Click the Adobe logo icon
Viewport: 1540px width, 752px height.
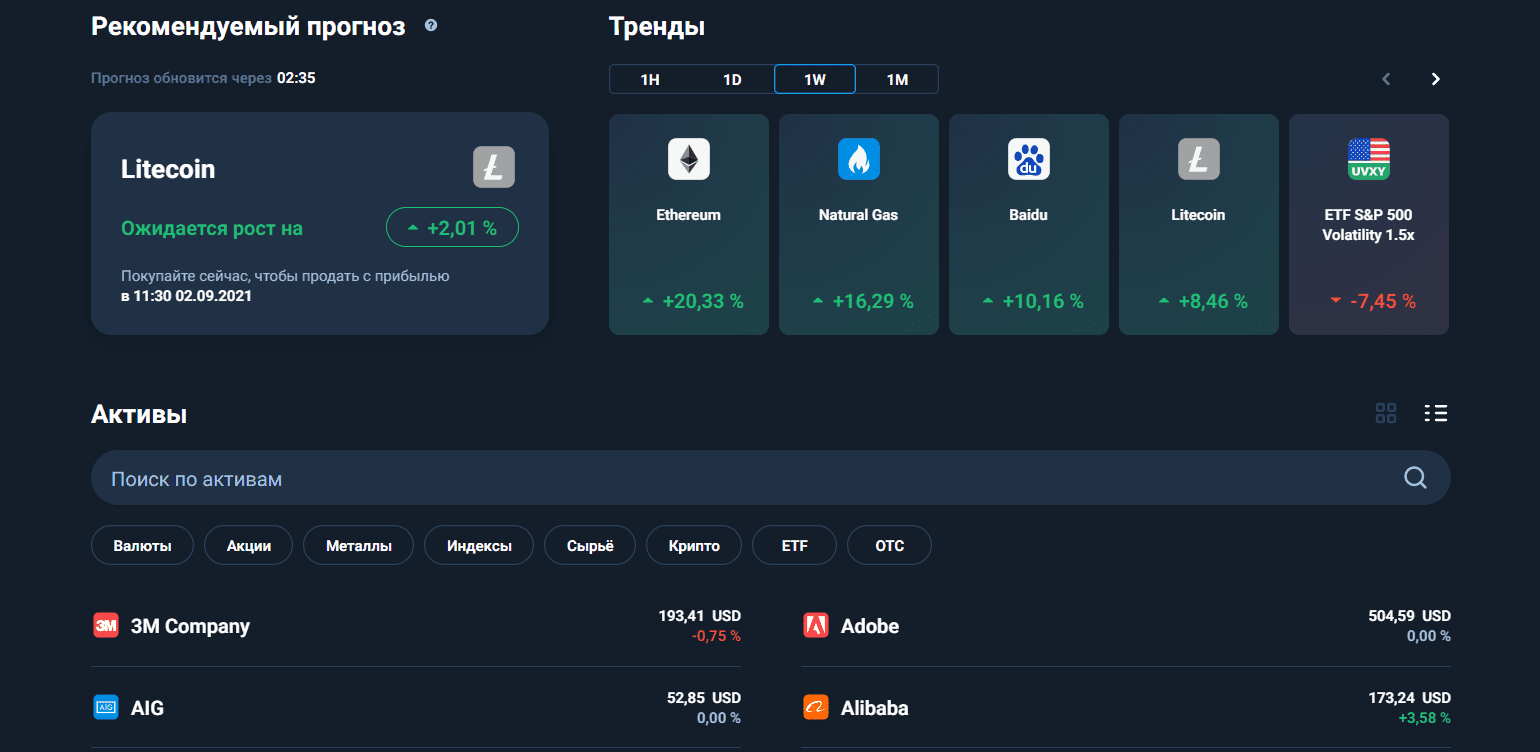(x=816, y=626)
